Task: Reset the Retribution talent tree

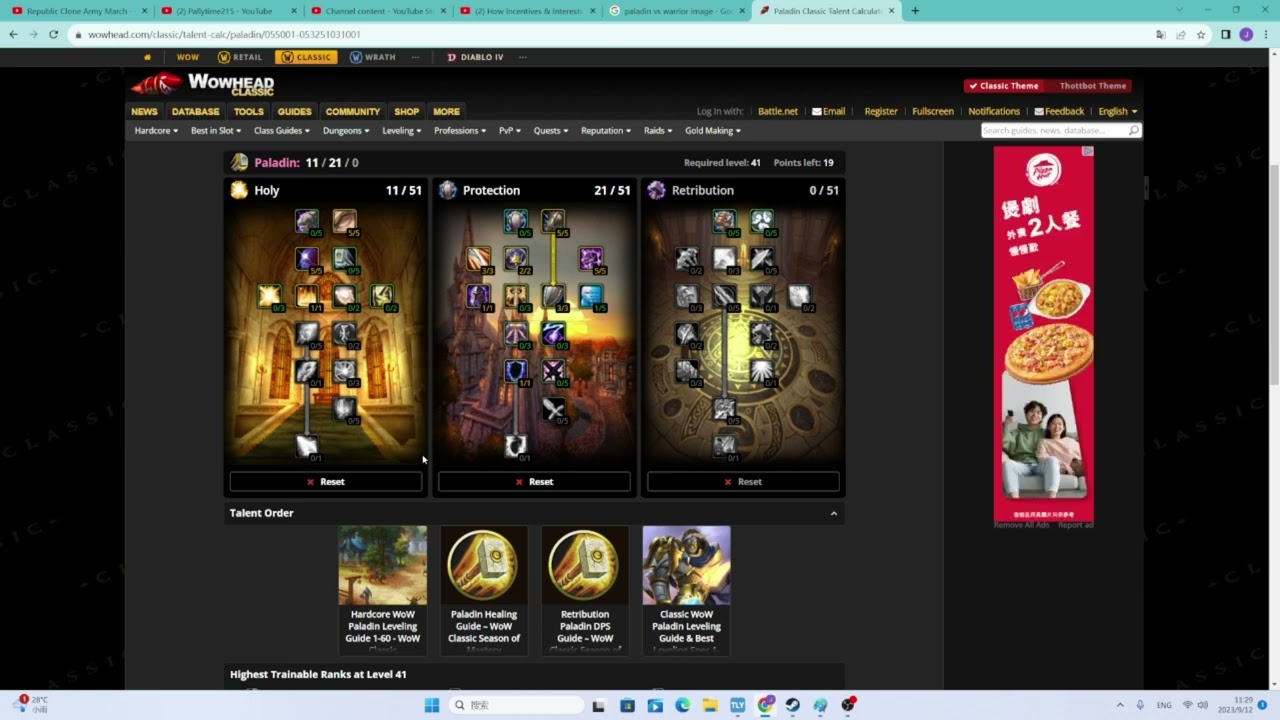Action: click(743, 482)
